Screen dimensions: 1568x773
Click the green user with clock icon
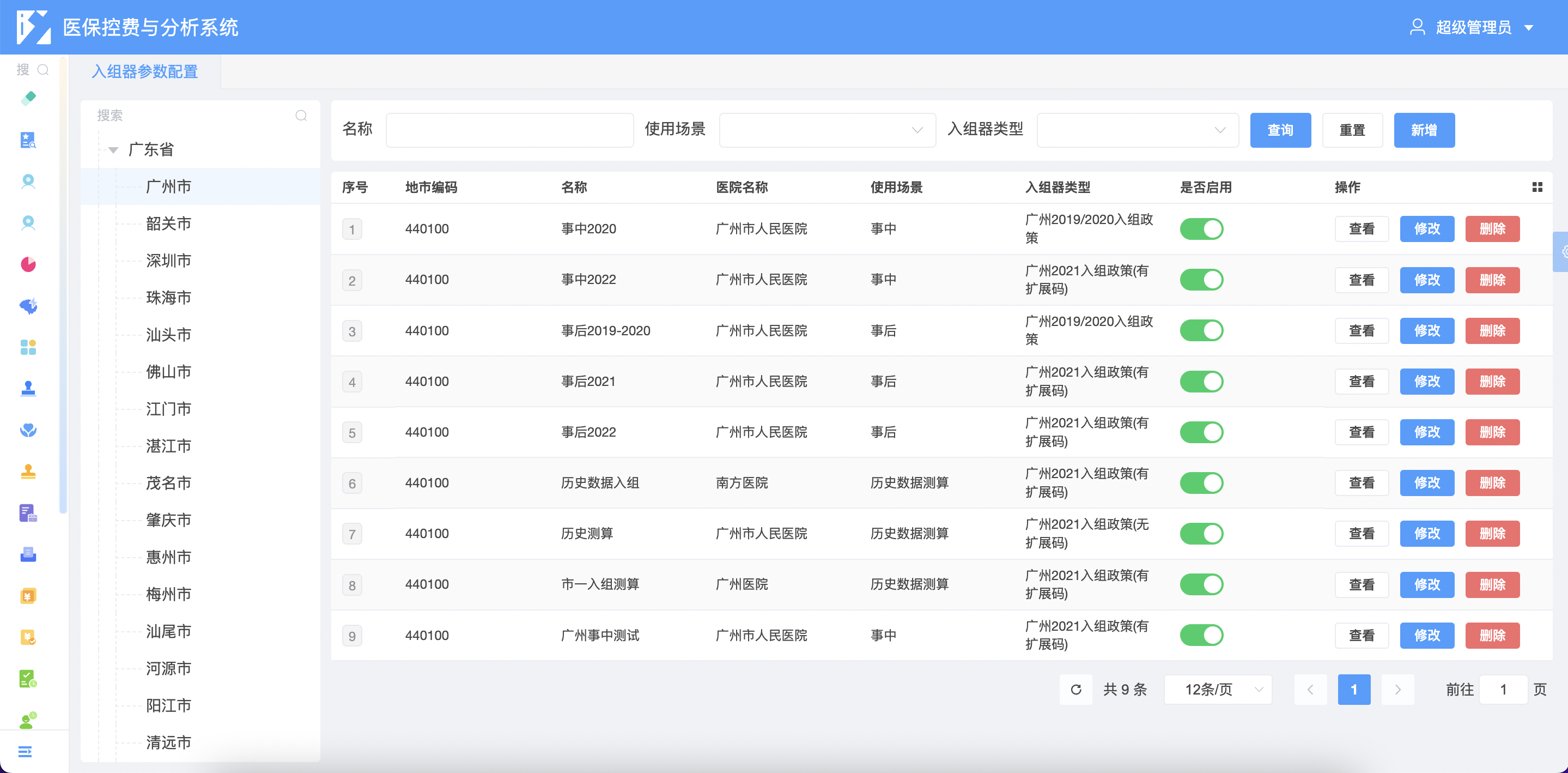point(28,720)
